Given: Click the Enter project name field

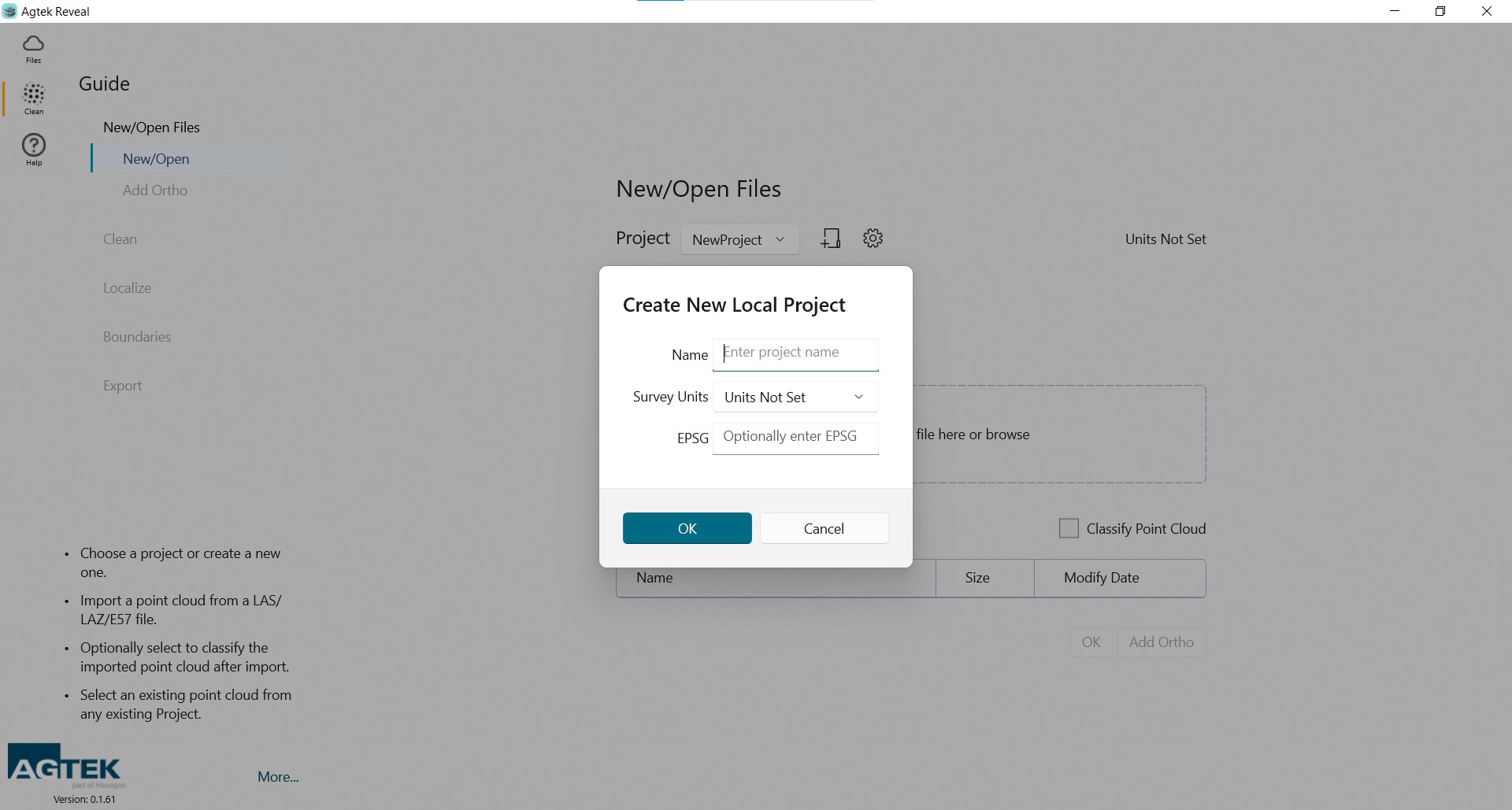Looking at the screenshot, I should tap(795, 354).
